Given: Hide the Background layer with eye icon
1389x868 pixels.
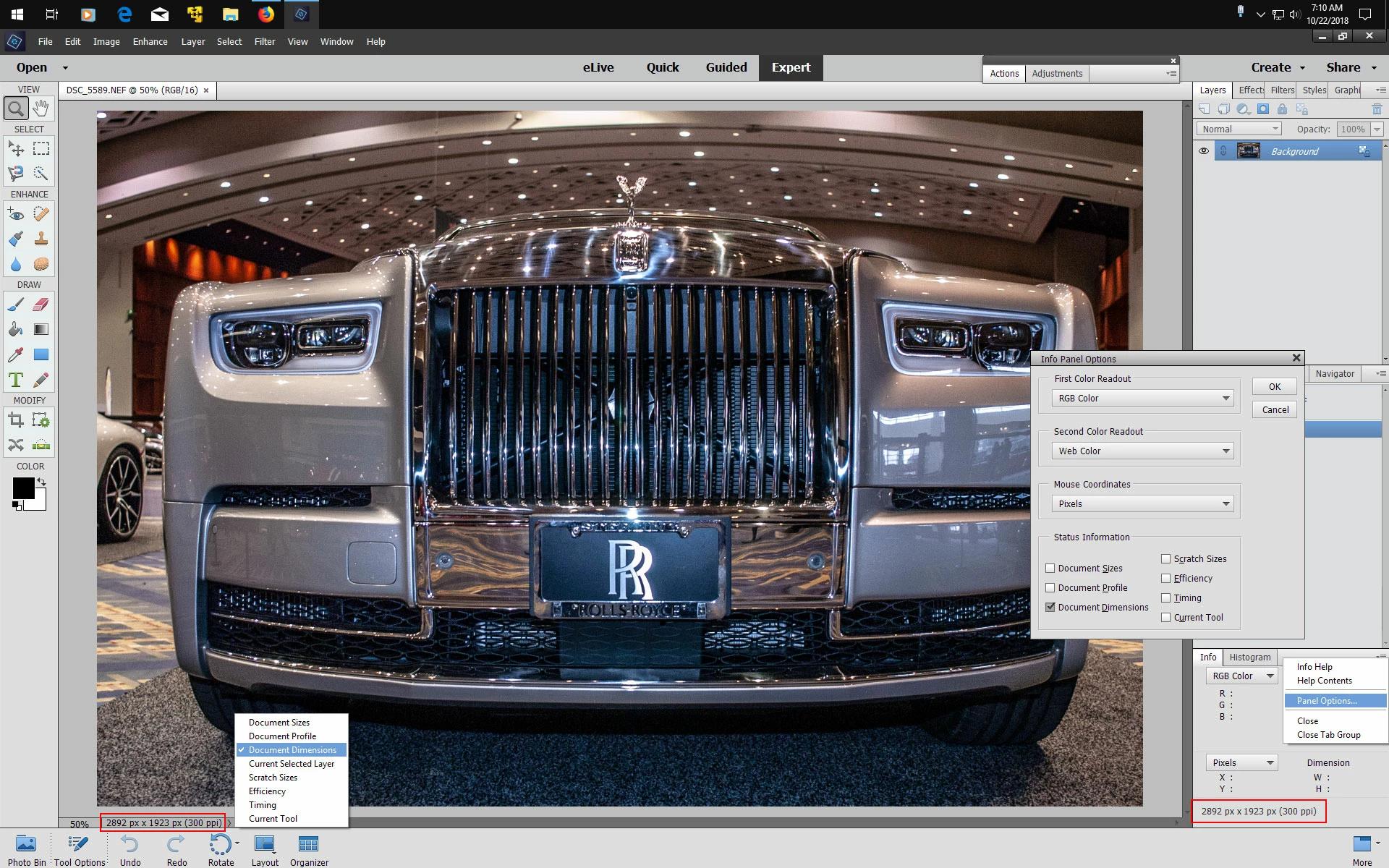Looking at the screenshot, I should point(1204,151).
